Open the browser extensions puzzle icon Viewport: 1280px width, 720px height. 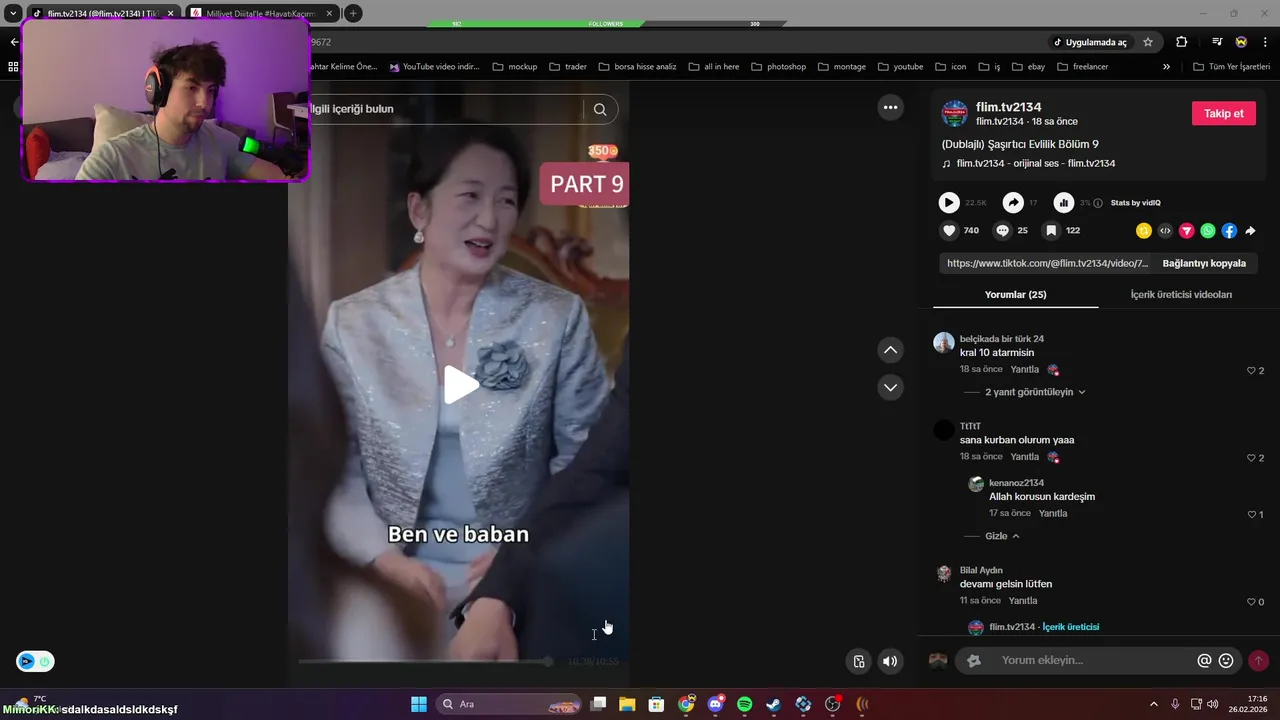pos(1182,42)
